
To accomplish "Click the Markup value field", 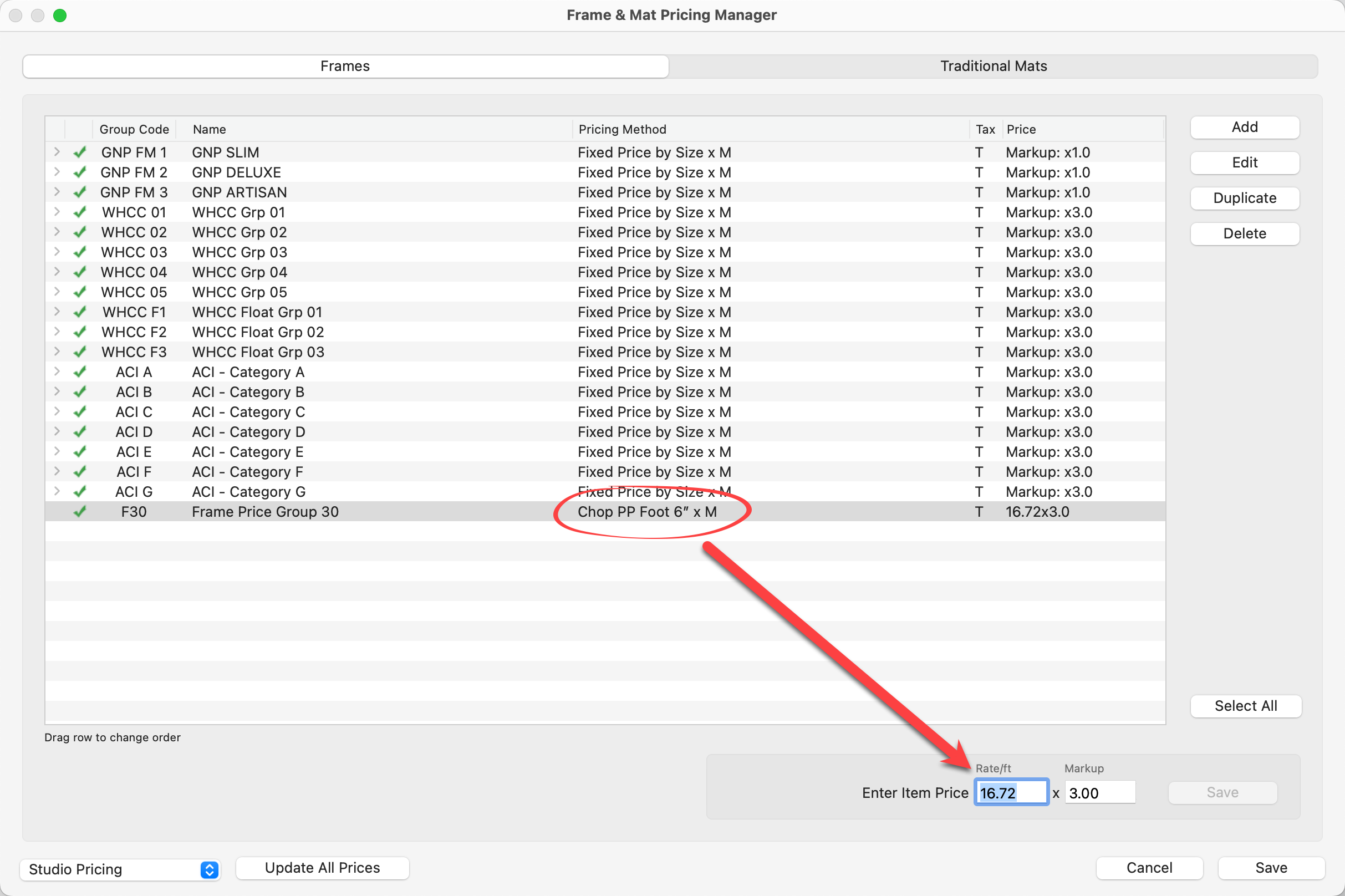I will (x=1099, y=793).
